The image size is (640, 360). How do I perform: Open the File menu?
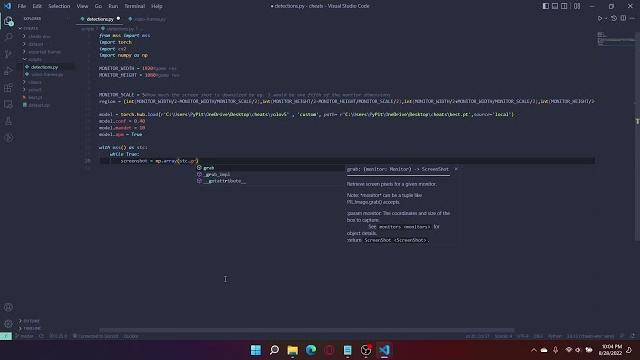[22, 6]
